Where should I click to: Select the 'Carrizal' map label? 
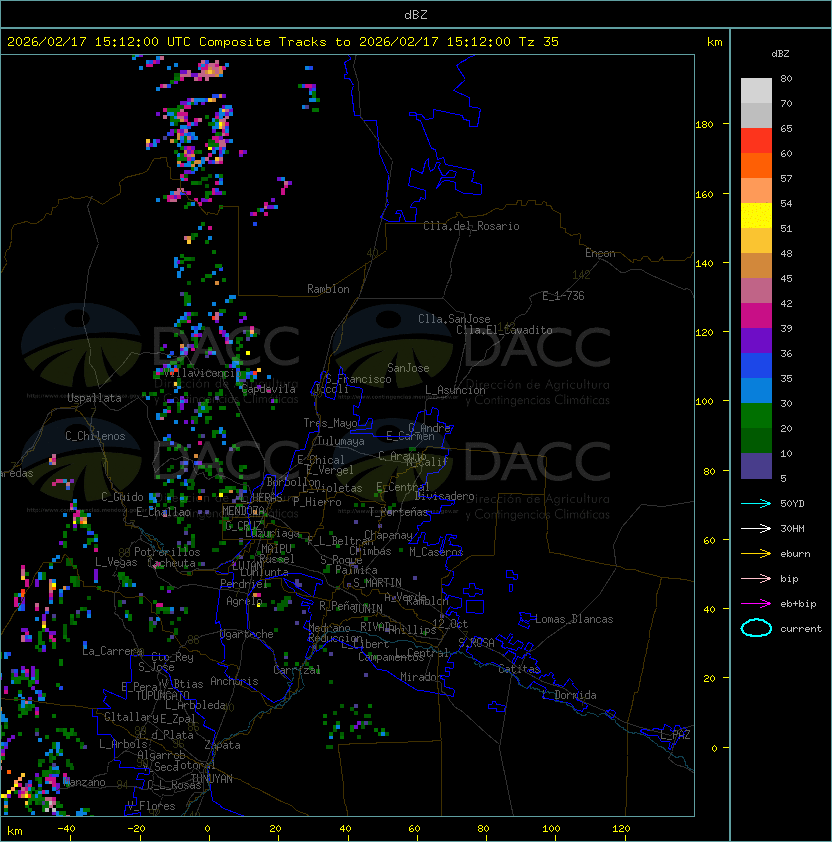(x=296, y=670)
